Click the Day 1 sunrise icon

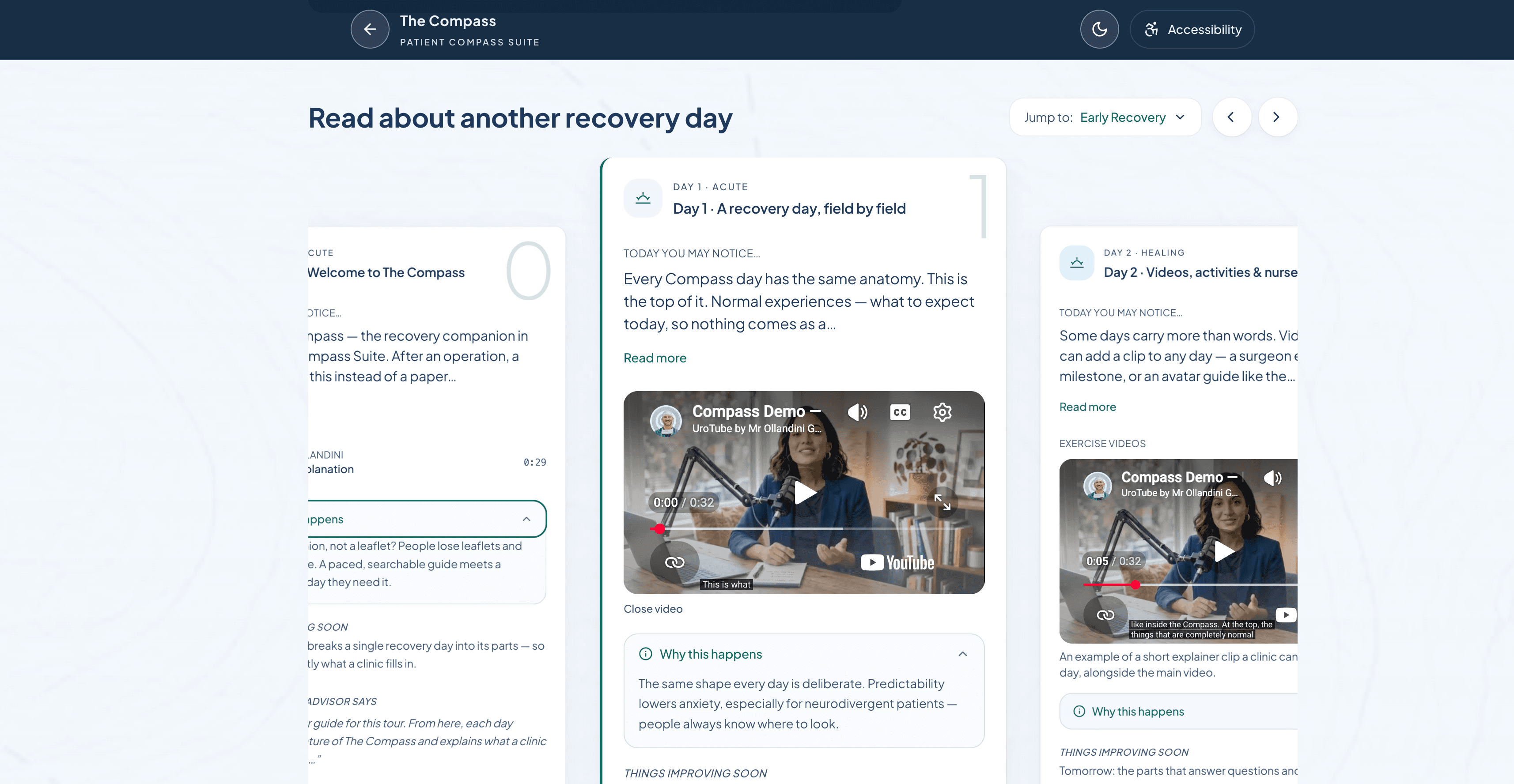click(643, 199)
